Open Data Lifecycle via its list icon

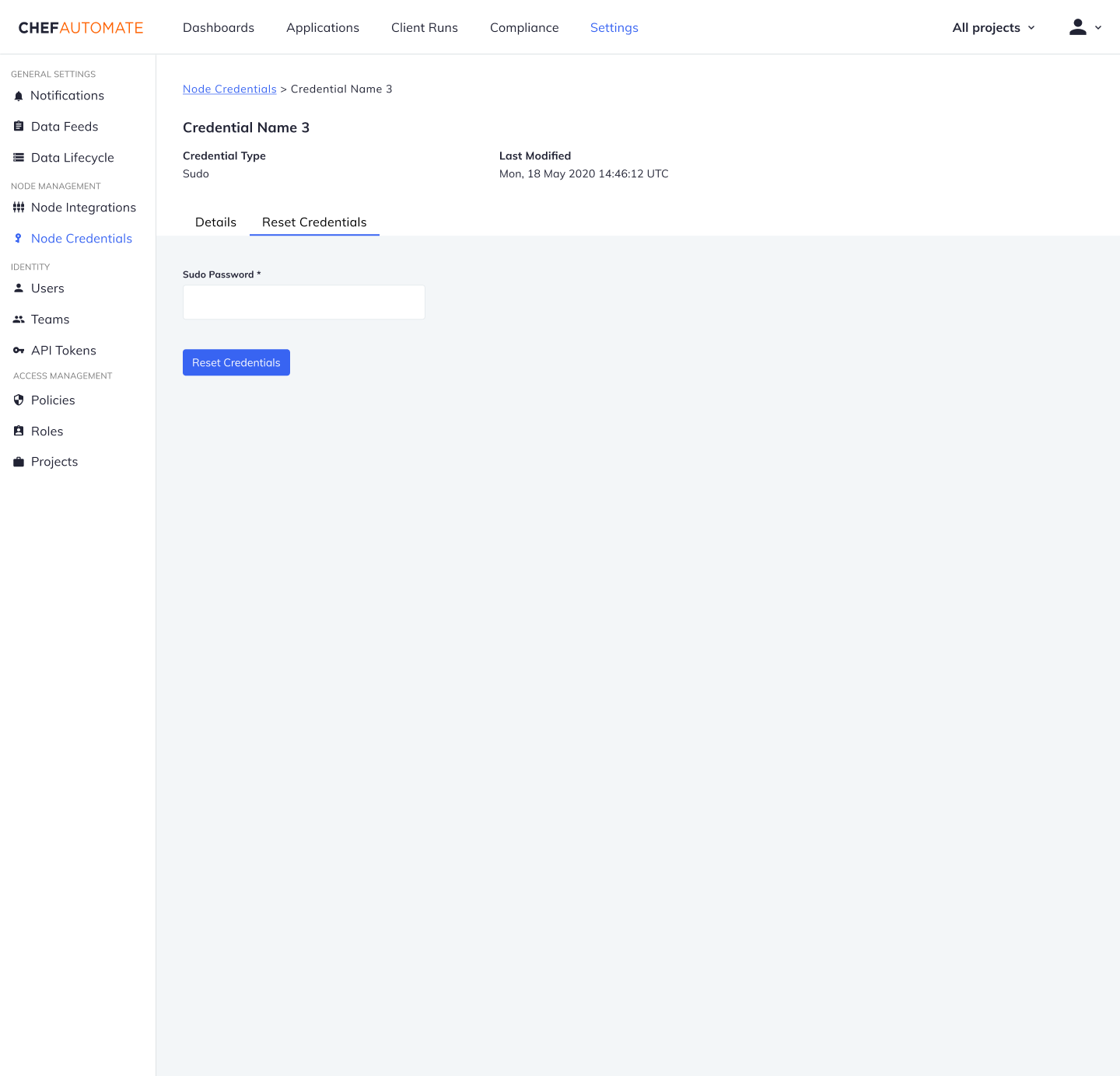pos(19,157)
